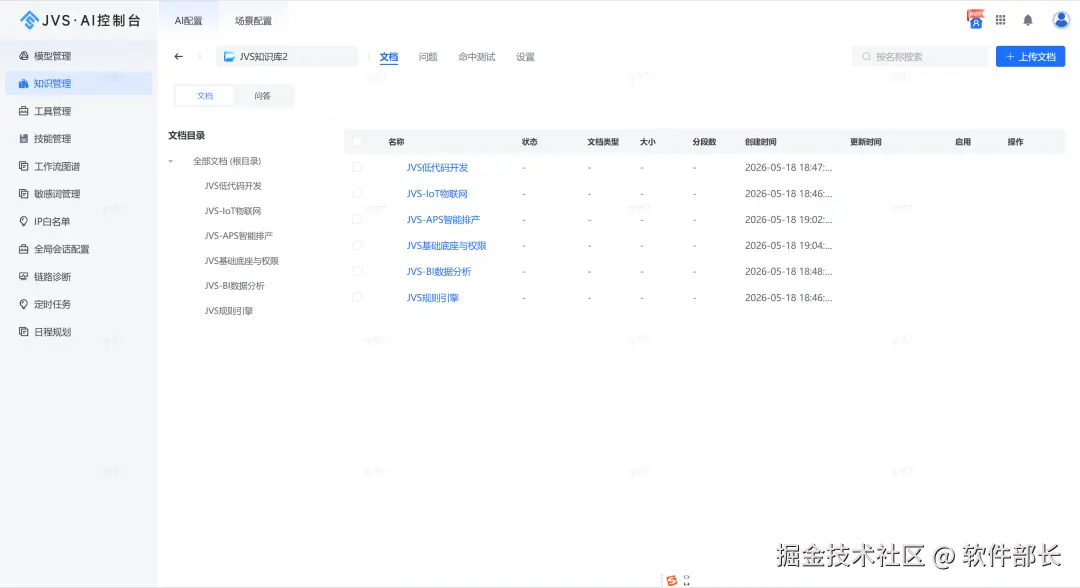
Task: Click the 名称 column header
Action: coord(396,142)
